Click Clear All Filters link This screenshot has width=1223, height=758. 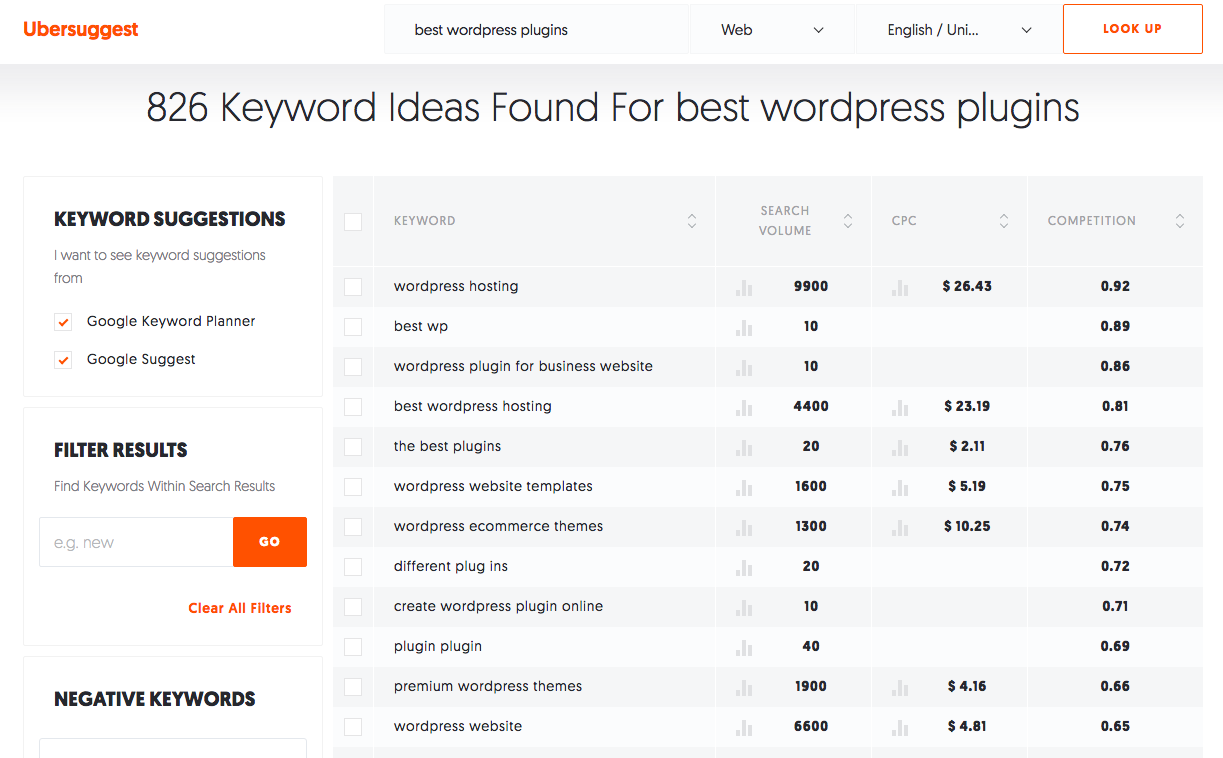(240, 608)
